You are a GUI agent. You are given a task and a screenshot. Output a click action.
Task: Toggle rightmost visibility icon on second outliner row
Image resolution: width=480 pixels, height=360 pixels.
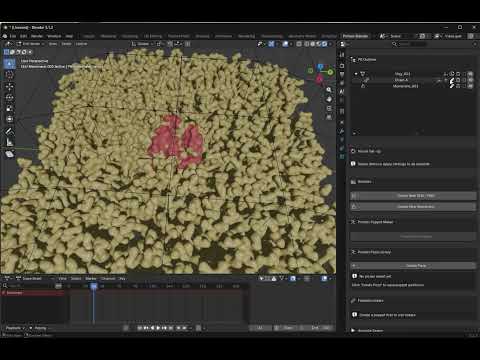pos(470,80)
